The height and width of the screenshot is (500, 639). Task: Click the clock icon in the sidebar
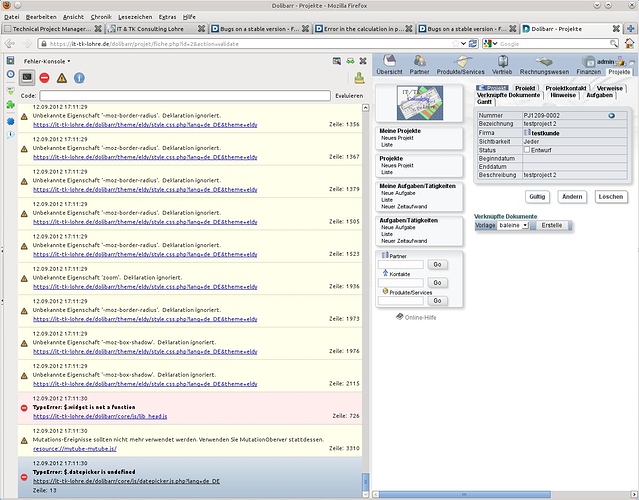pos(10,74)
